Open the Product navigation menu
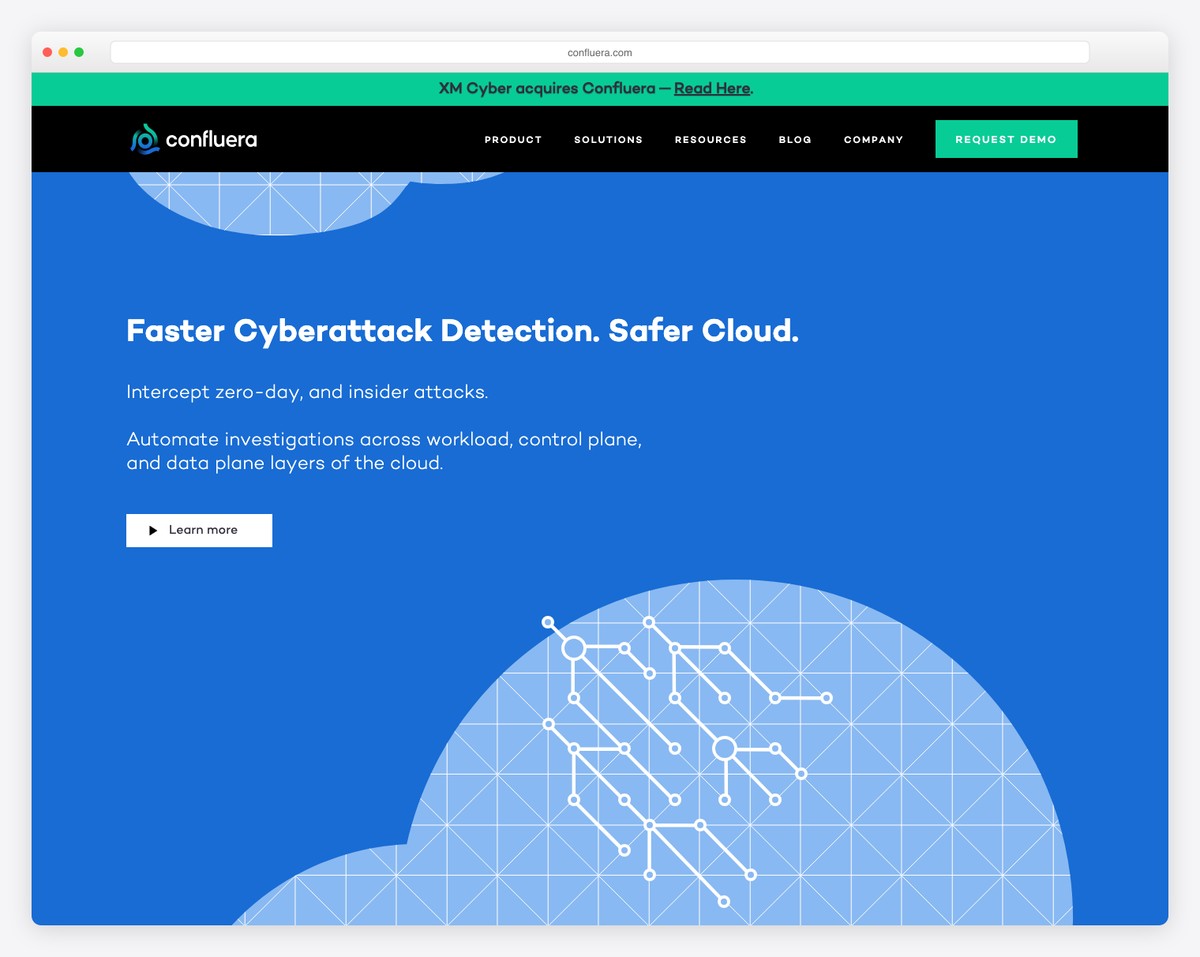Image resolution: width=1200 pixels, height=957 pixels. tap(513, 140)
